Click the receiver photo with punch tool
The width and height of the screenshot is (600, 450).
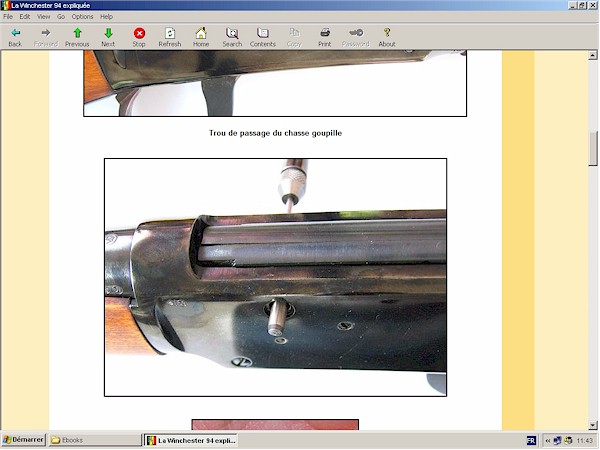[276, 277]
